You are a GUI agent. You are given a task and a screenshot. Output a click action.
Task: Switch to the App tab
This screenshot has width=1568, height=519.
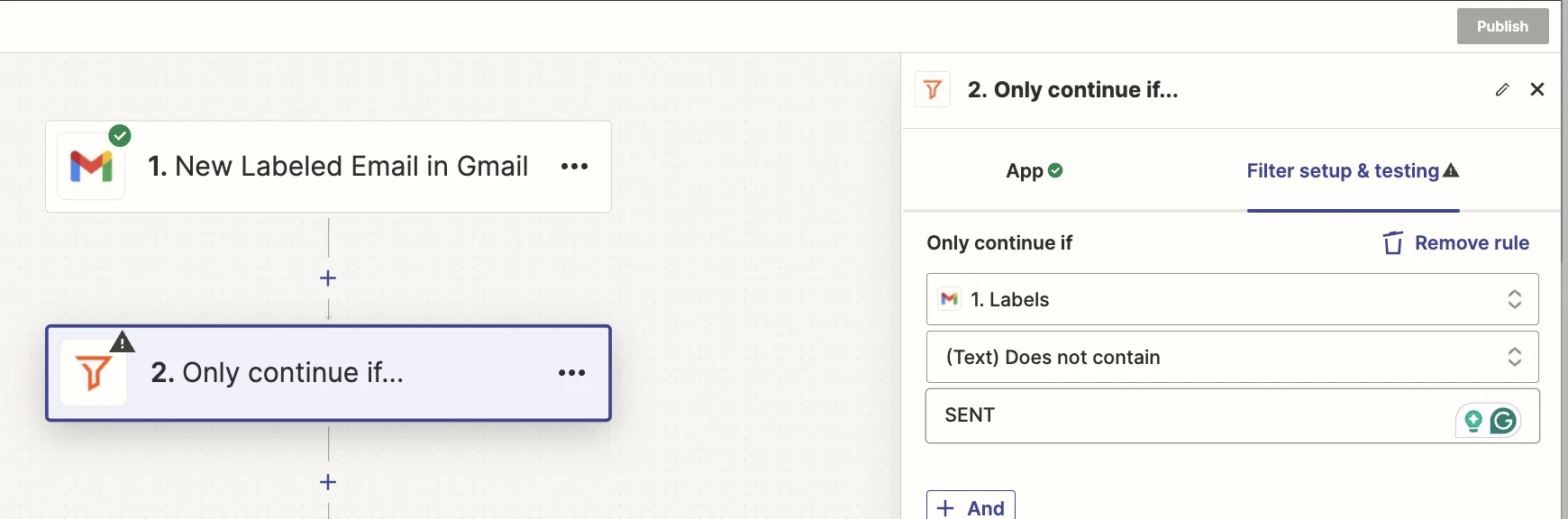pos(1035,171)
